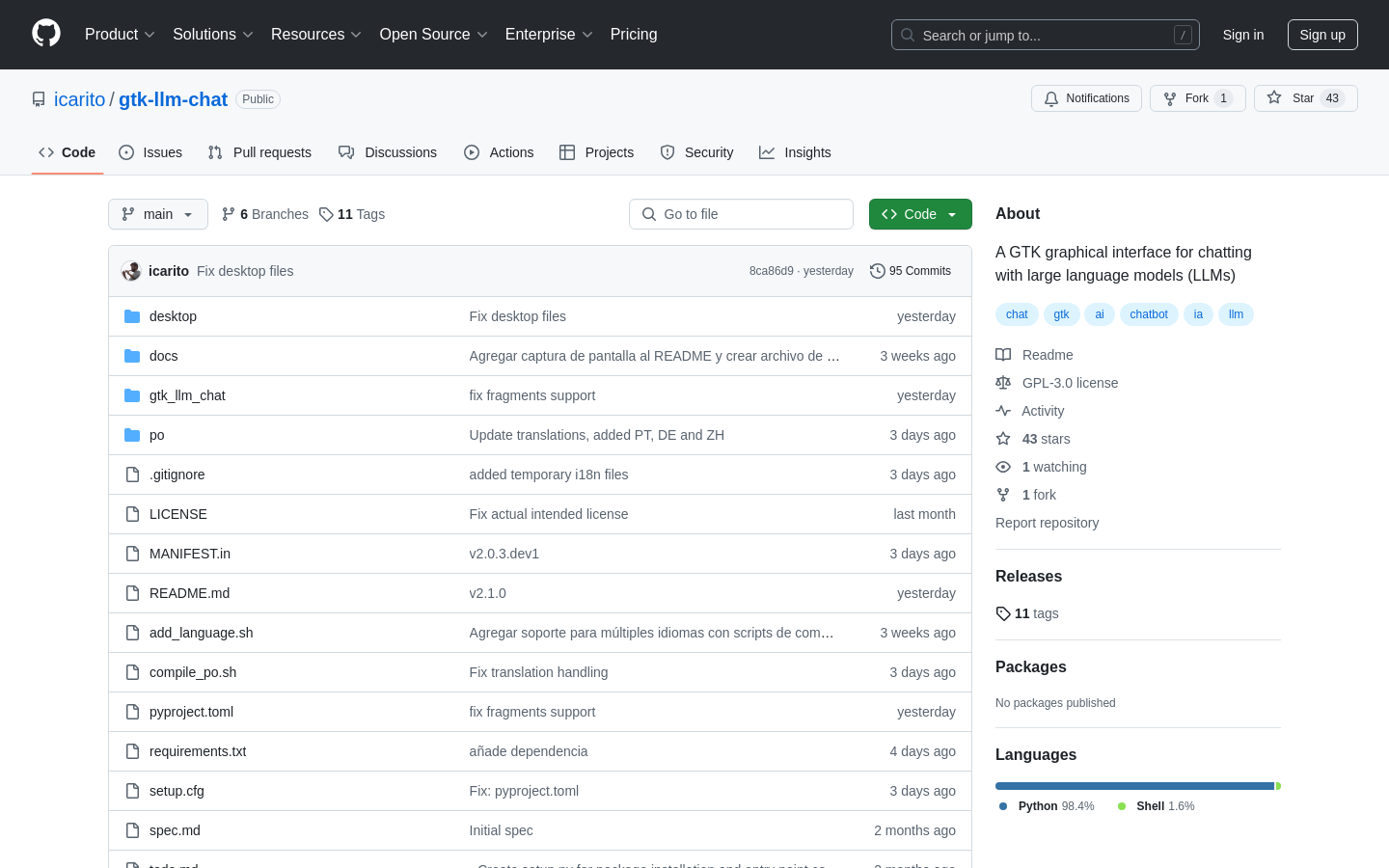Click the pyproject.toml file icon
This screenshot has height=868, width=1389.
coord(132,712)
